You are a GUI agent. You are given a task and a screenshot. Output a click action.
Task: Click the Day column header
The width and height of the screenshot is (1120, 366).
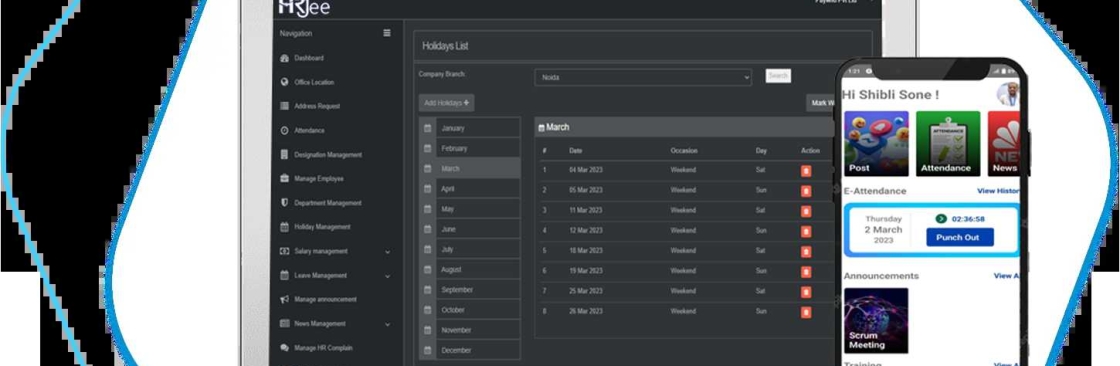(x=761, y=151)
